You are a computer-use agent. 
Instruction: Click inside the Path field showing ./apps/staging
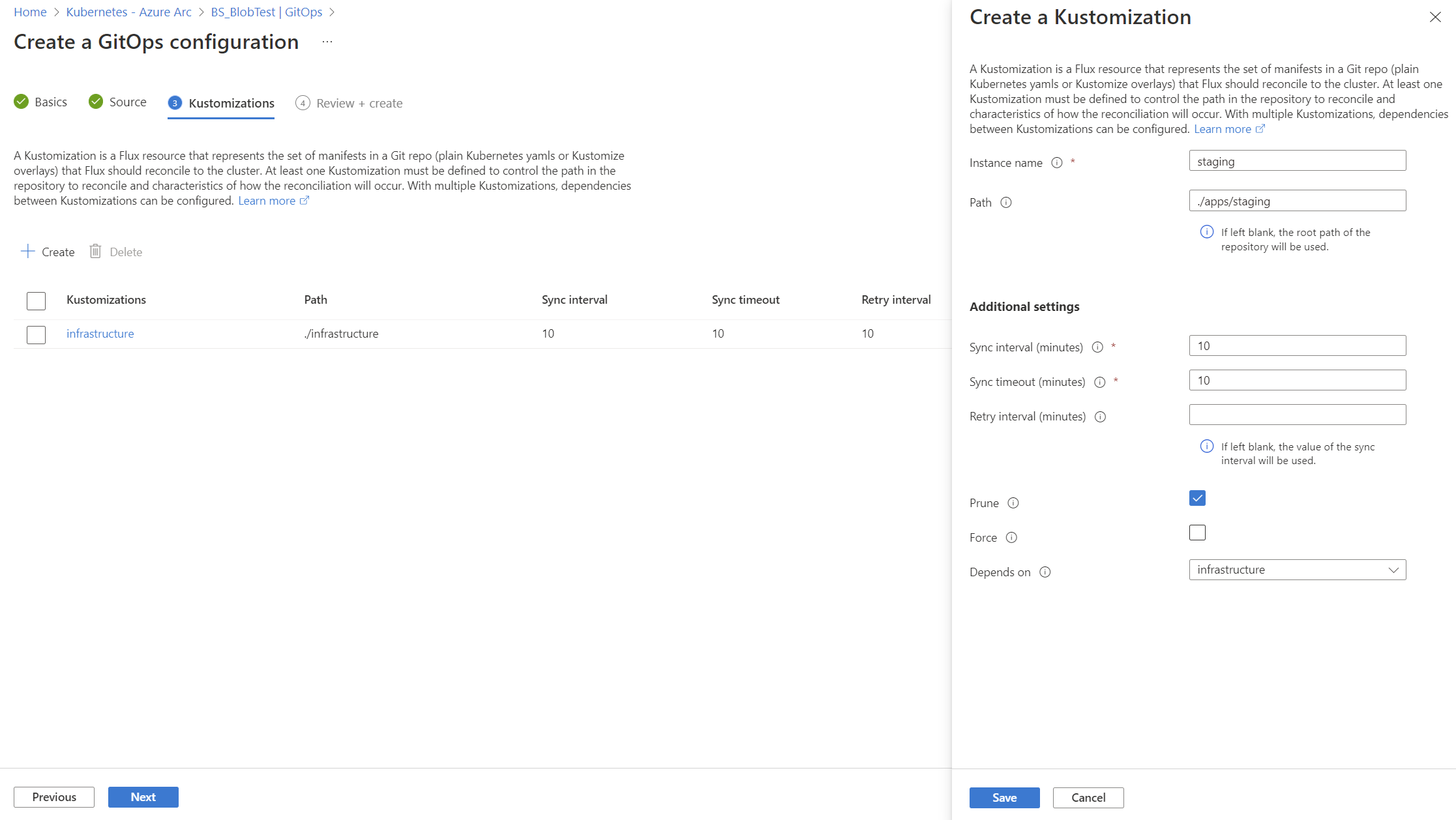(x=1297, y=201)
